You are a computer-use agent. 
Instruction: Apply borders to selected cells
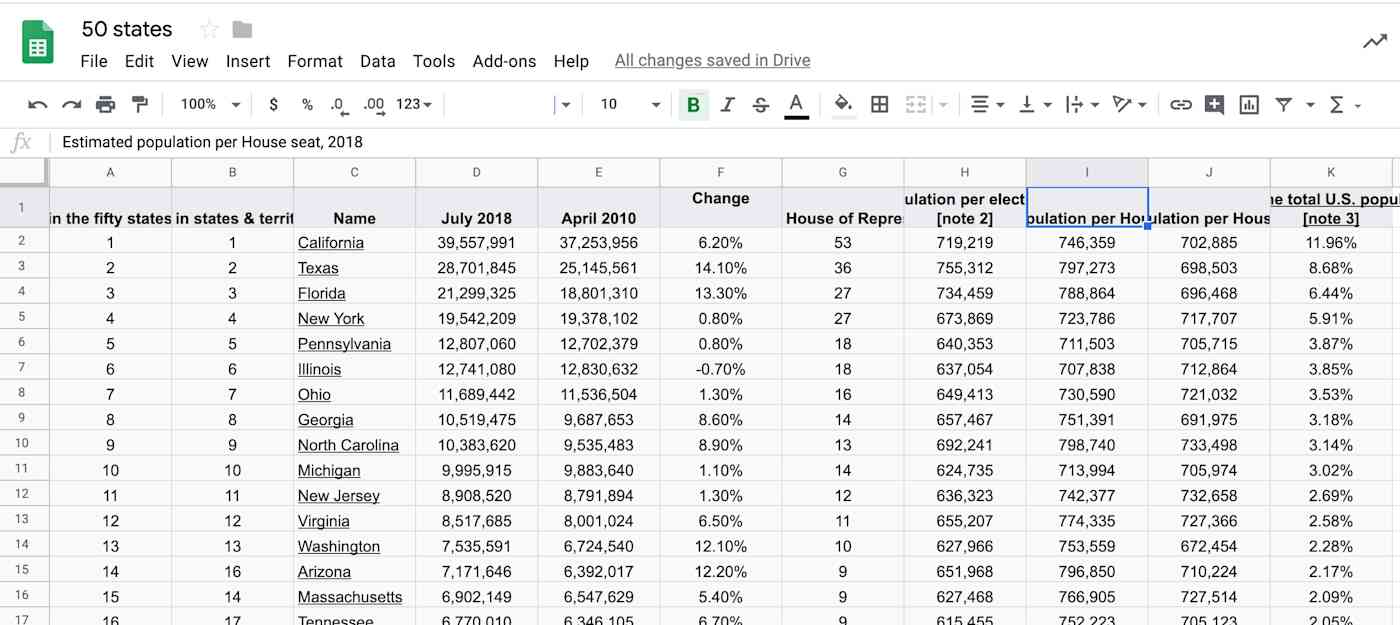tap(879, 104)
